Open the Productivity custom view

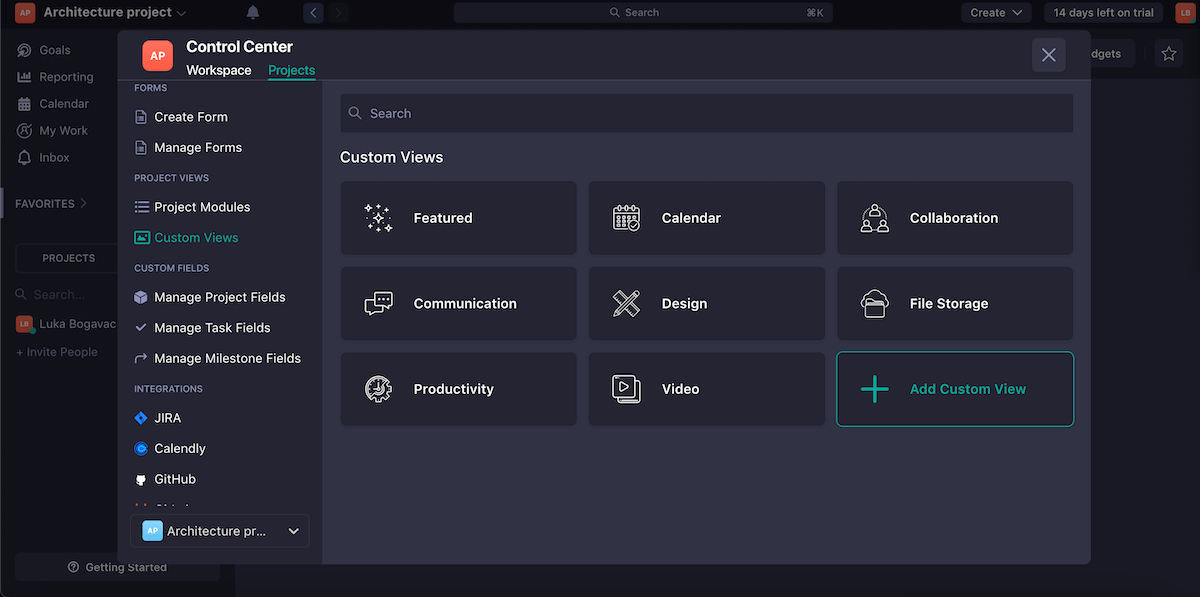click(458, 389)
